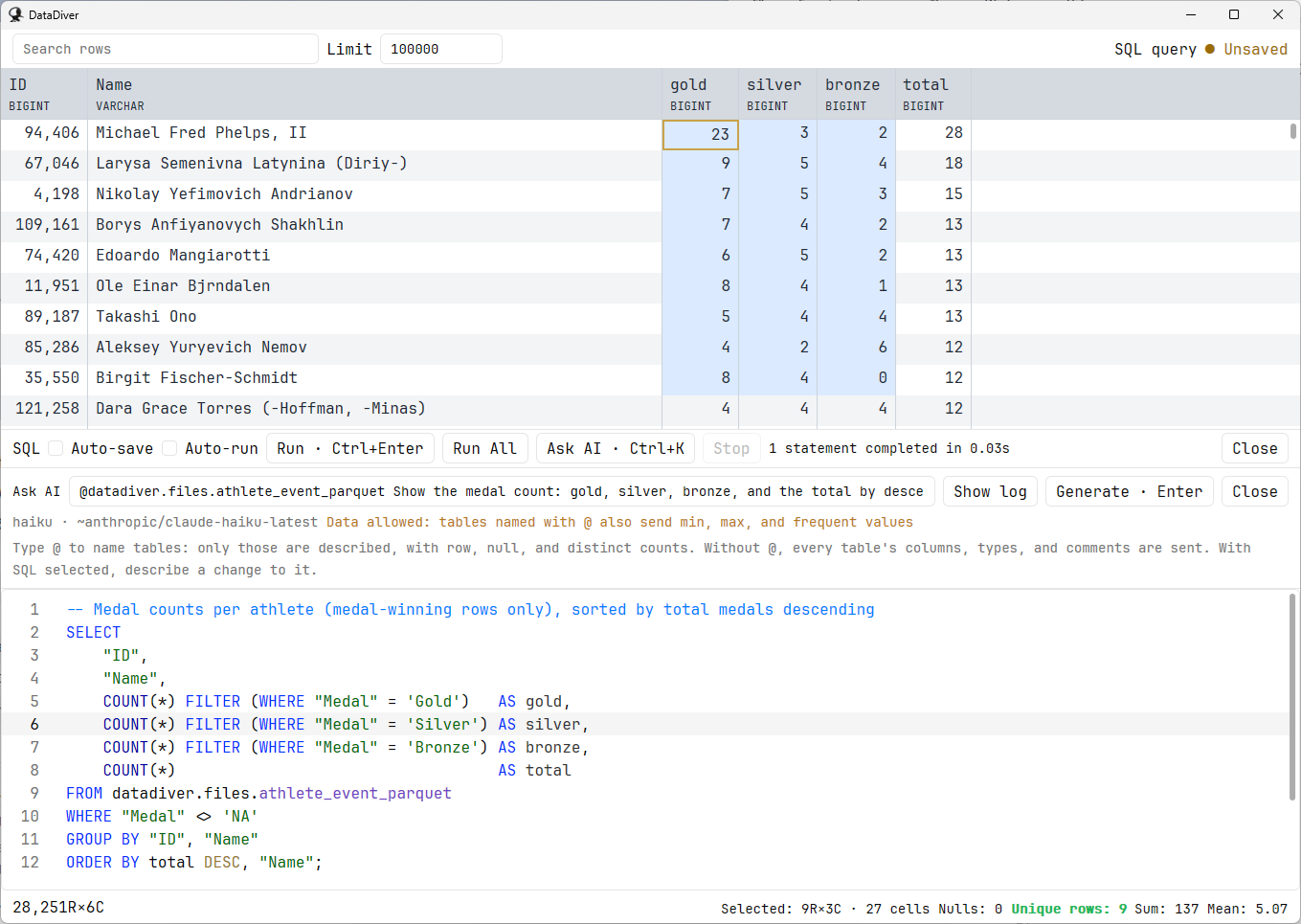
Task: Toggle the Auto-save checkbox
Action: [x=56, y=448]
